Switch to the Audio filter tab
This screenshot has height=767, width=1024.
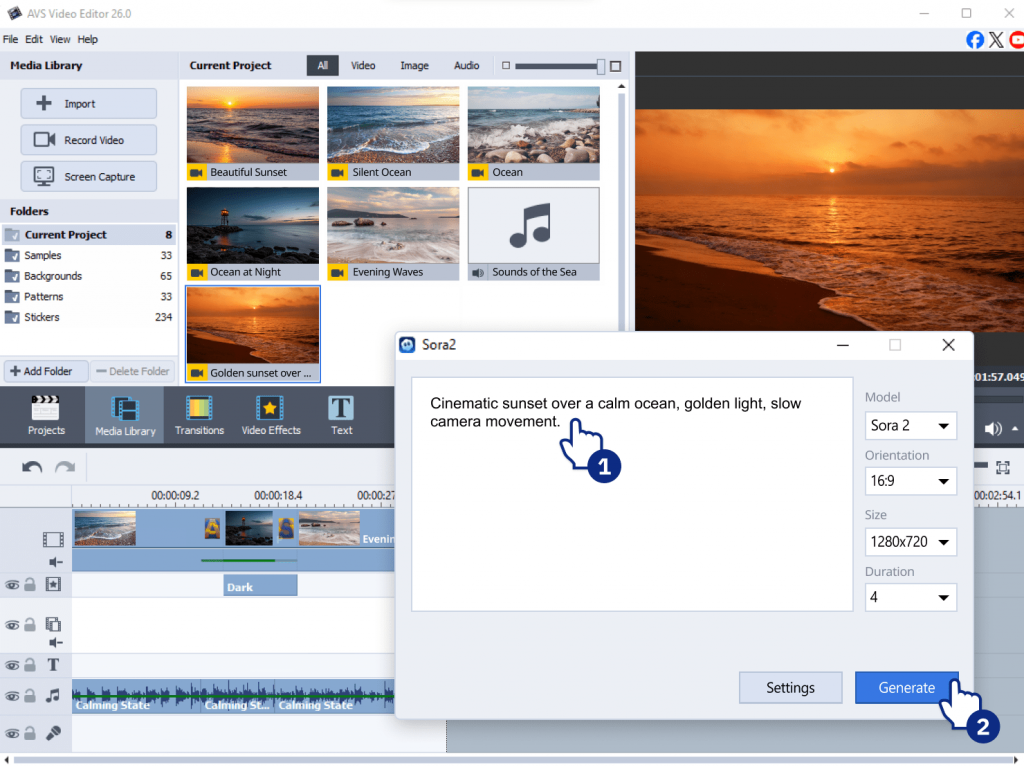[466, 66]
